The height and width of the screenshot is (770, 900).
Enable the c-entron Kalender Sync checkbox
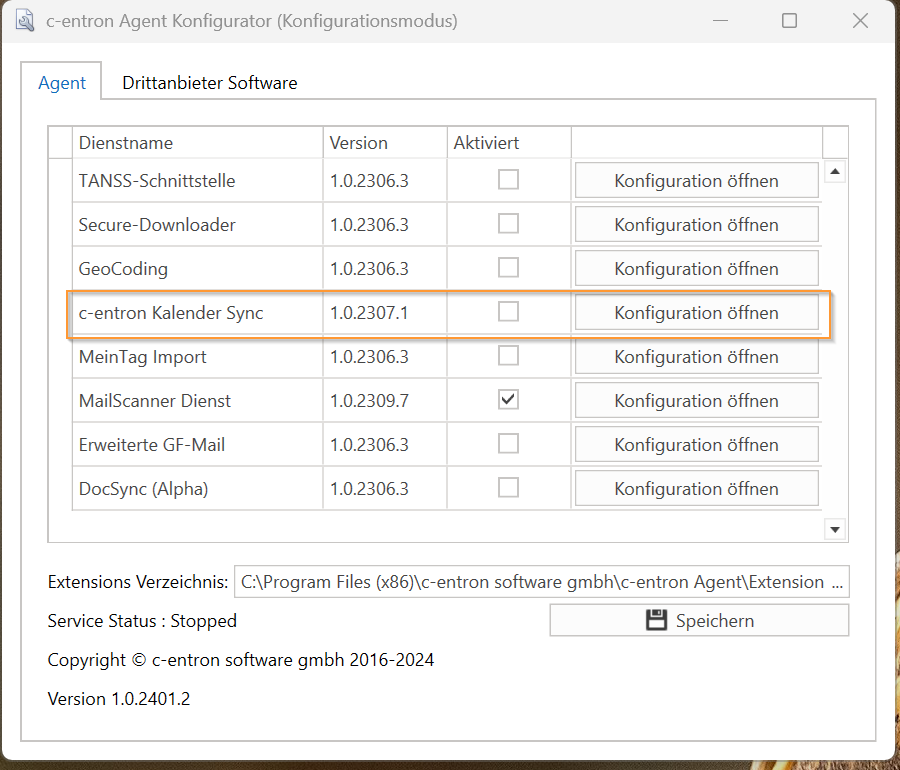point(509,312)
